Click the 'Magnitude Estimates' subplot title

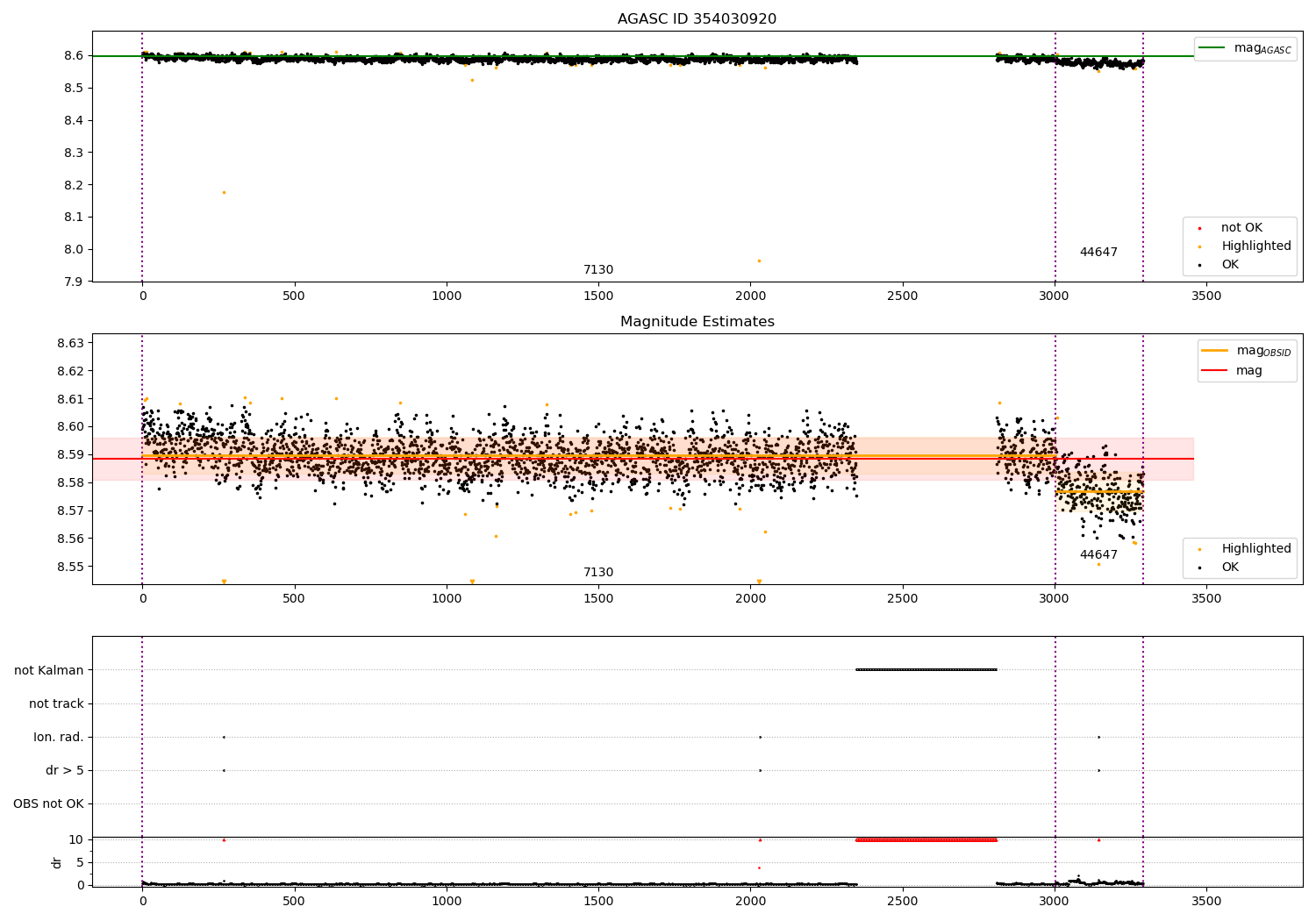697,322
